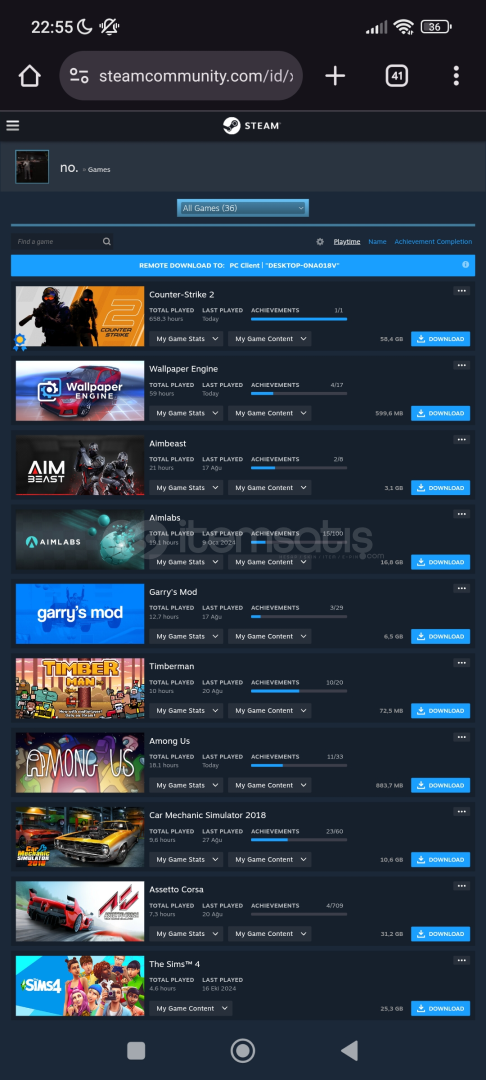Click the remote download info icon
The height and width of the screenshot is (1080, 486).
[465, 264]
